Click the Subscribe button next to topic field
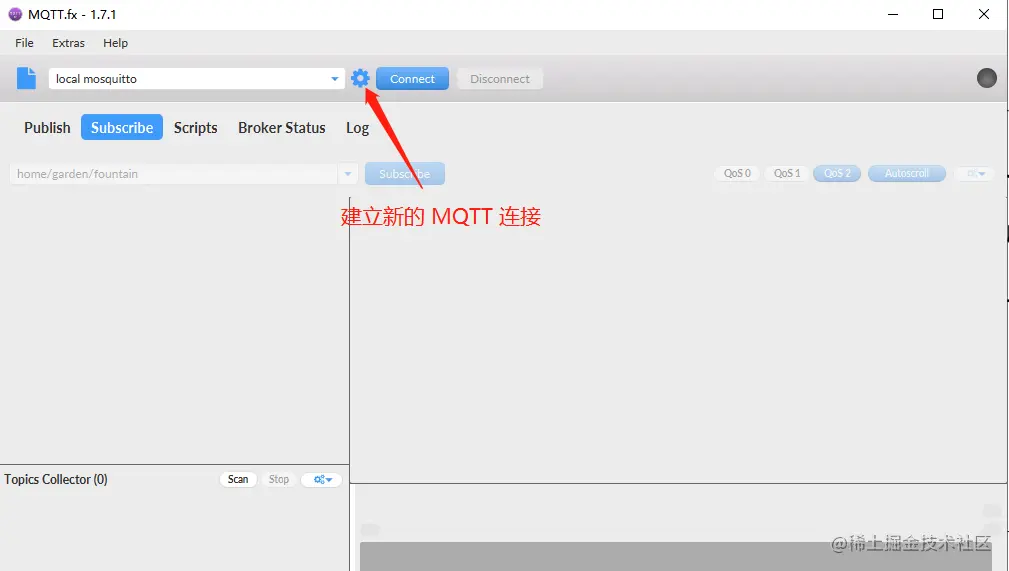The height and width of the screenshot is (571, 1009). (x=405, y=174)
